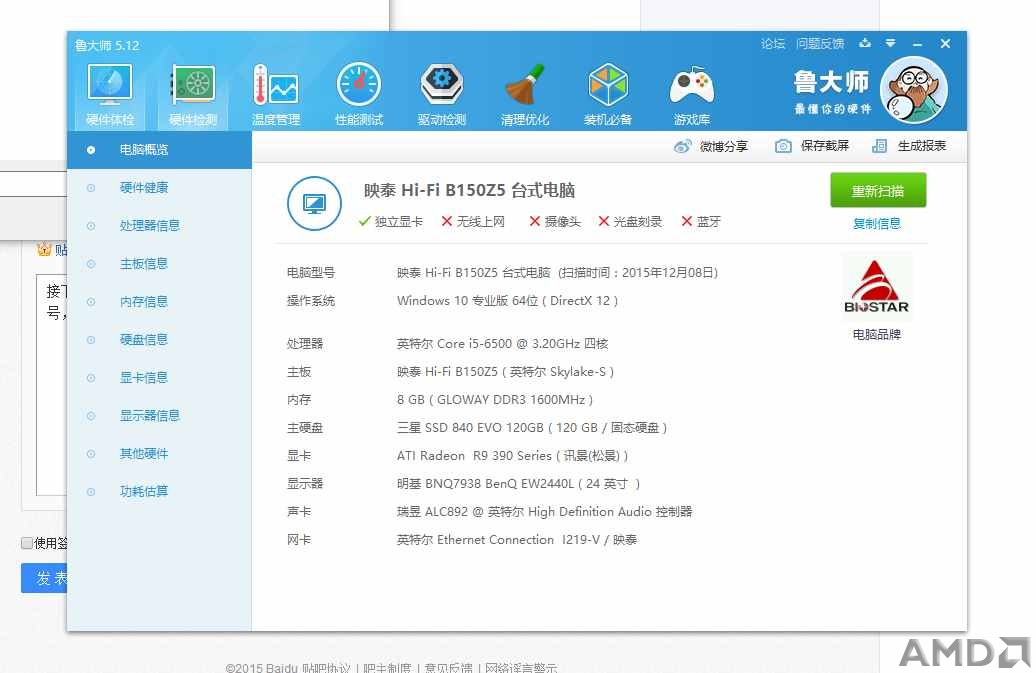Screen dimensions: 1036x673
Task: Launch 性能测试 performance benchmark
Action: pos(359,94)
